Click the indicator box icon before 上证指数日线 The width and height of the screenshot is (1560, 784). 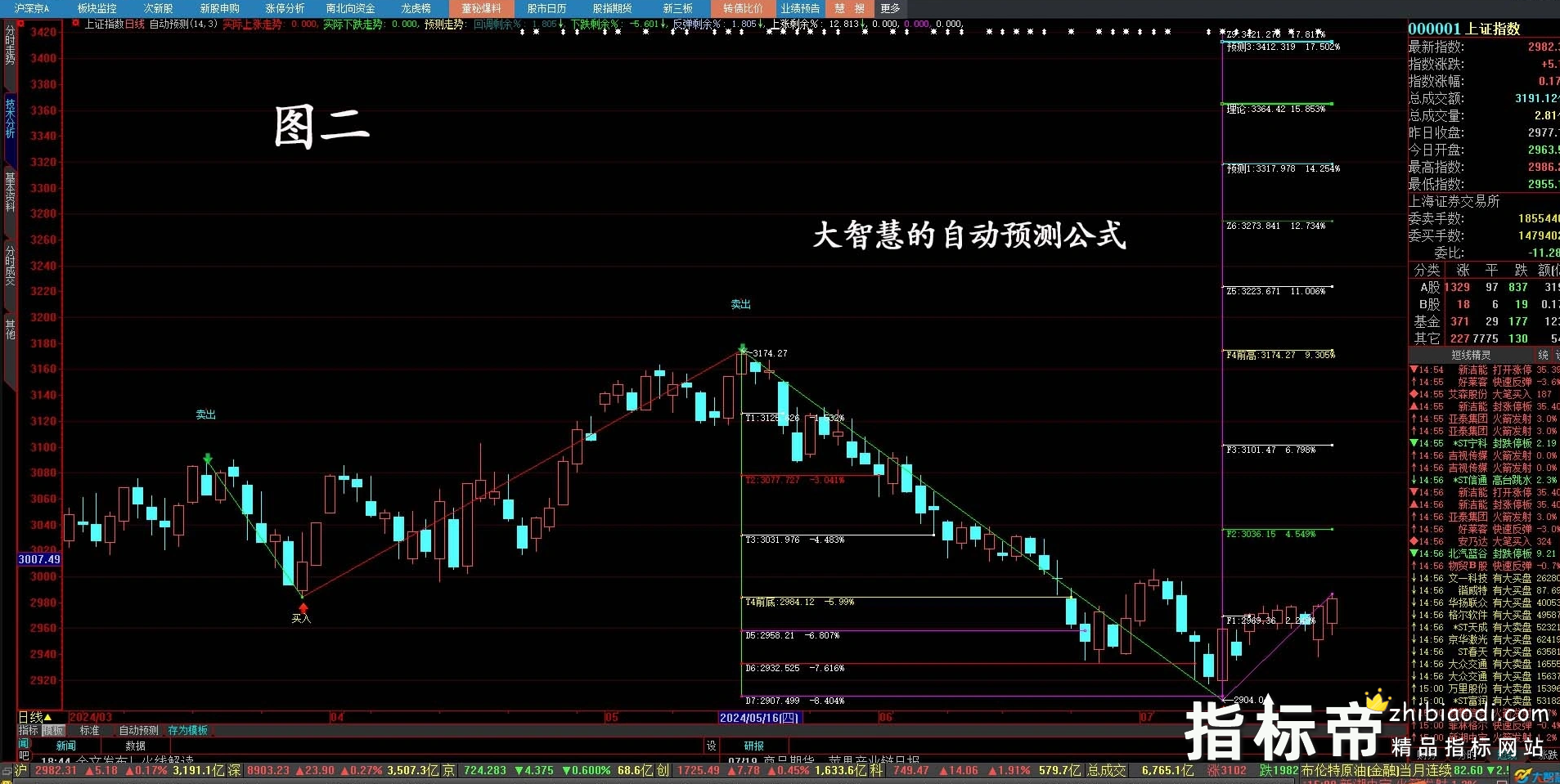(x=74, y=24)
